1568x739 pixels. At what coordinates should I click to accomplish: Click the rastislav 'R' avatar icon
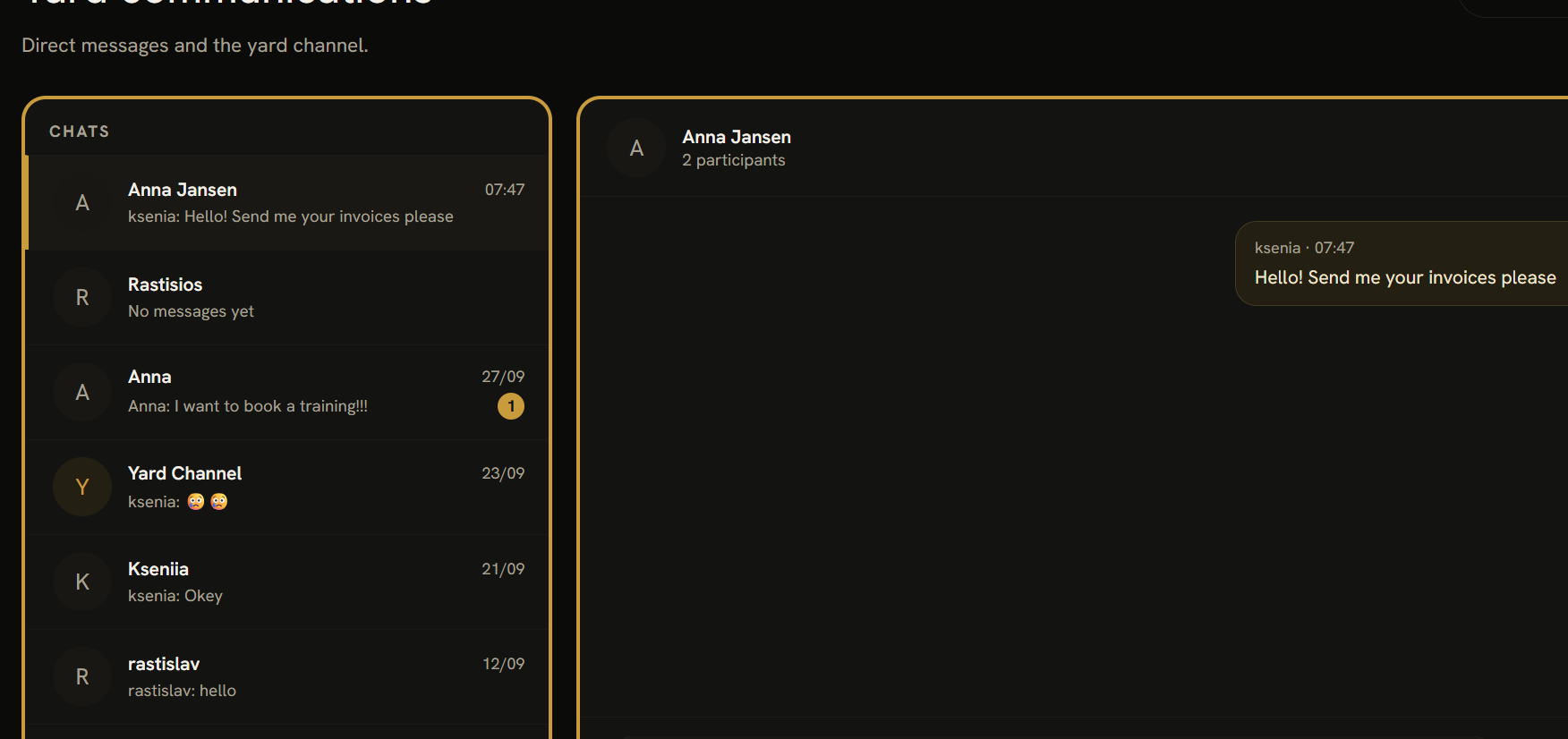pos(82,676)
